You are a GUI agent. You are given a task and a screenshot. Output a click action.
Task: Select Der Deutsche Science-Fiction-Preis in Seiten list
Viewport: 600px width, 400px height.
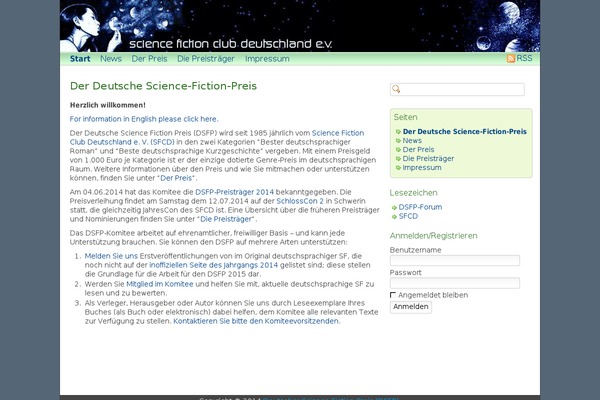click(465, 132)
